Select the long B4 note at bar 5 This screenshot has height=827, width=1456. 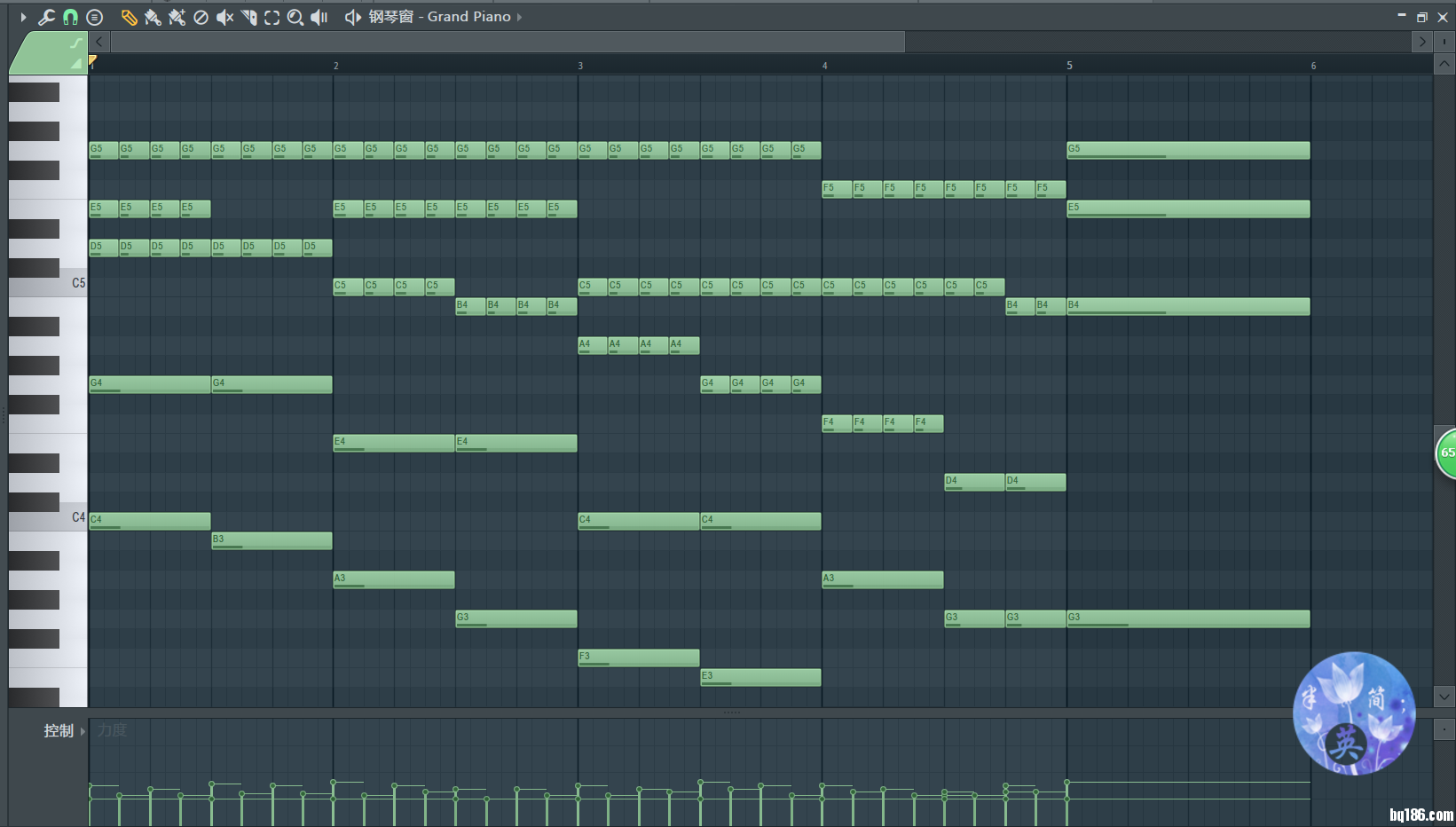click(1188, 306)
